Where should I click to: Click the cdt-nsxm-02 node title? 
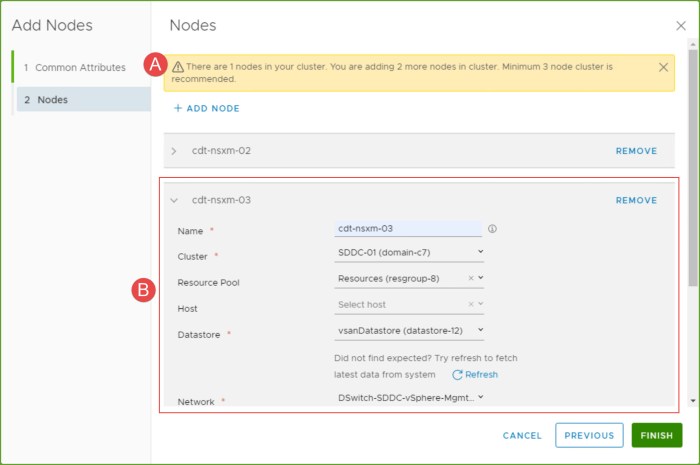(x=221, y=151)
